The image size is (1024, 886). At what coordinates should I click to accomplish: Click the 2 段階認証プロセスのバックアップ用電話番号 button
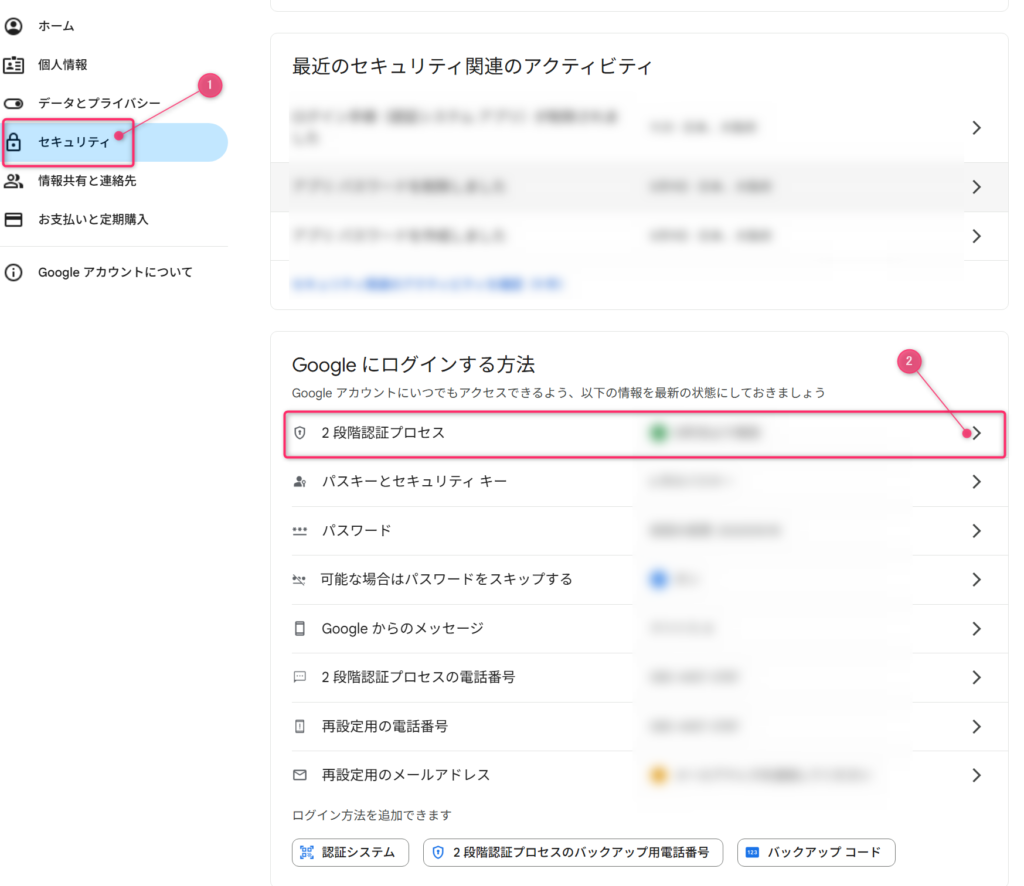point(572,852)
